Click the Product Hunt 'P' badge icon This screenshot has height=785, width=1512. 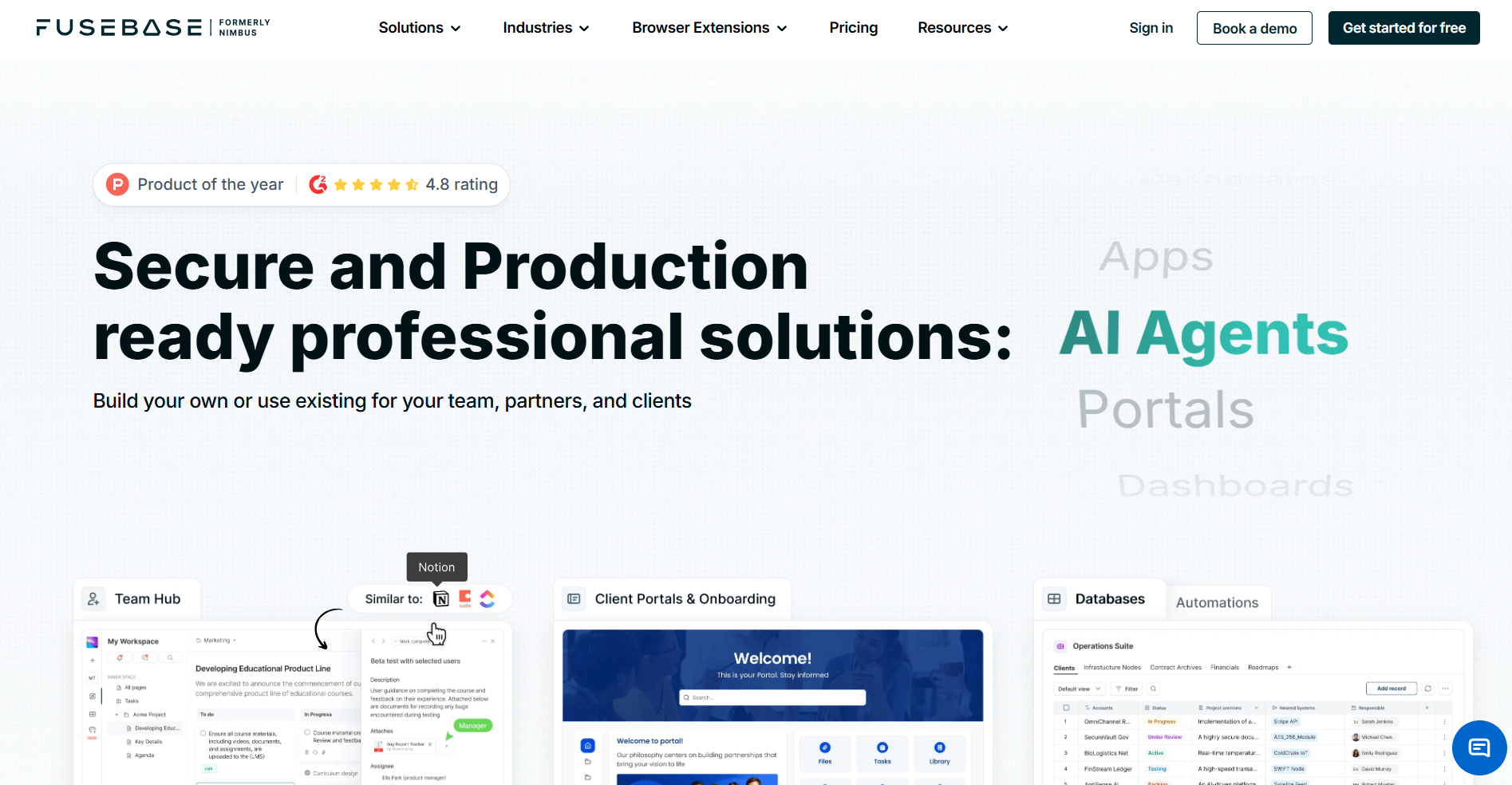[117, 185]
